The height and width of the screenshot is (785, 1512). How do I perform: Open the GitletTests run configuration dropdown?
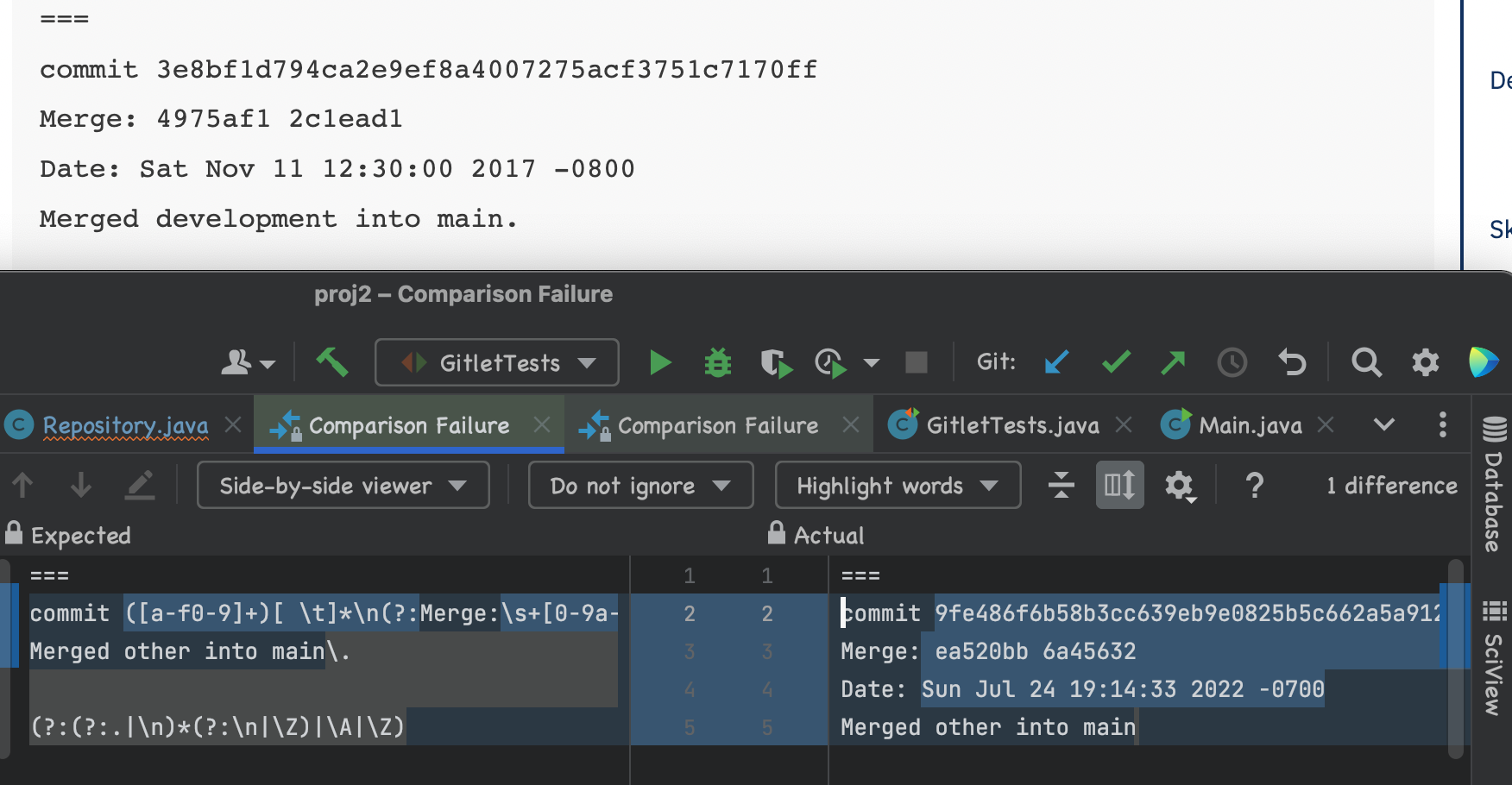coord(497,363)
